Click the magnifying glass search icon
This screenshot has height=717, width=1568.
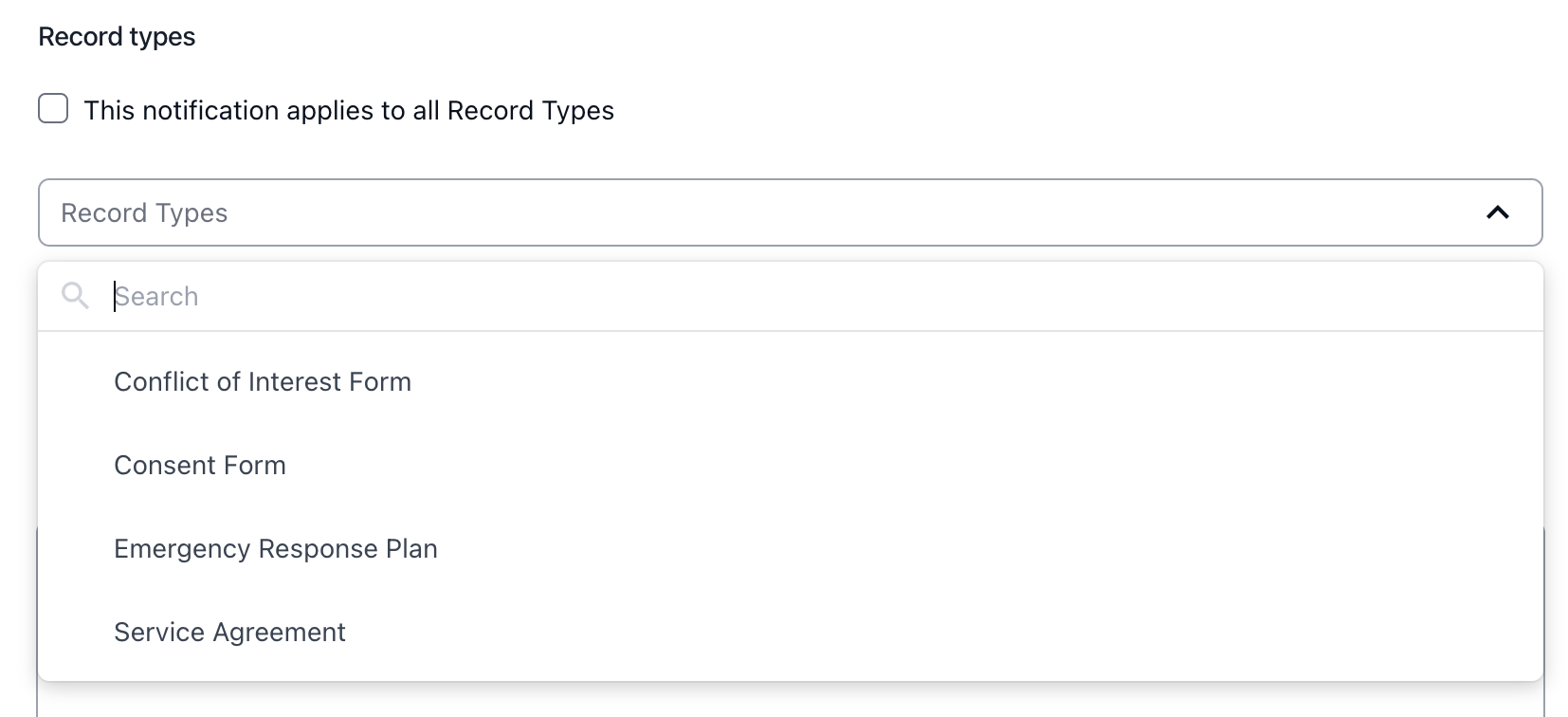click(75, 296)
